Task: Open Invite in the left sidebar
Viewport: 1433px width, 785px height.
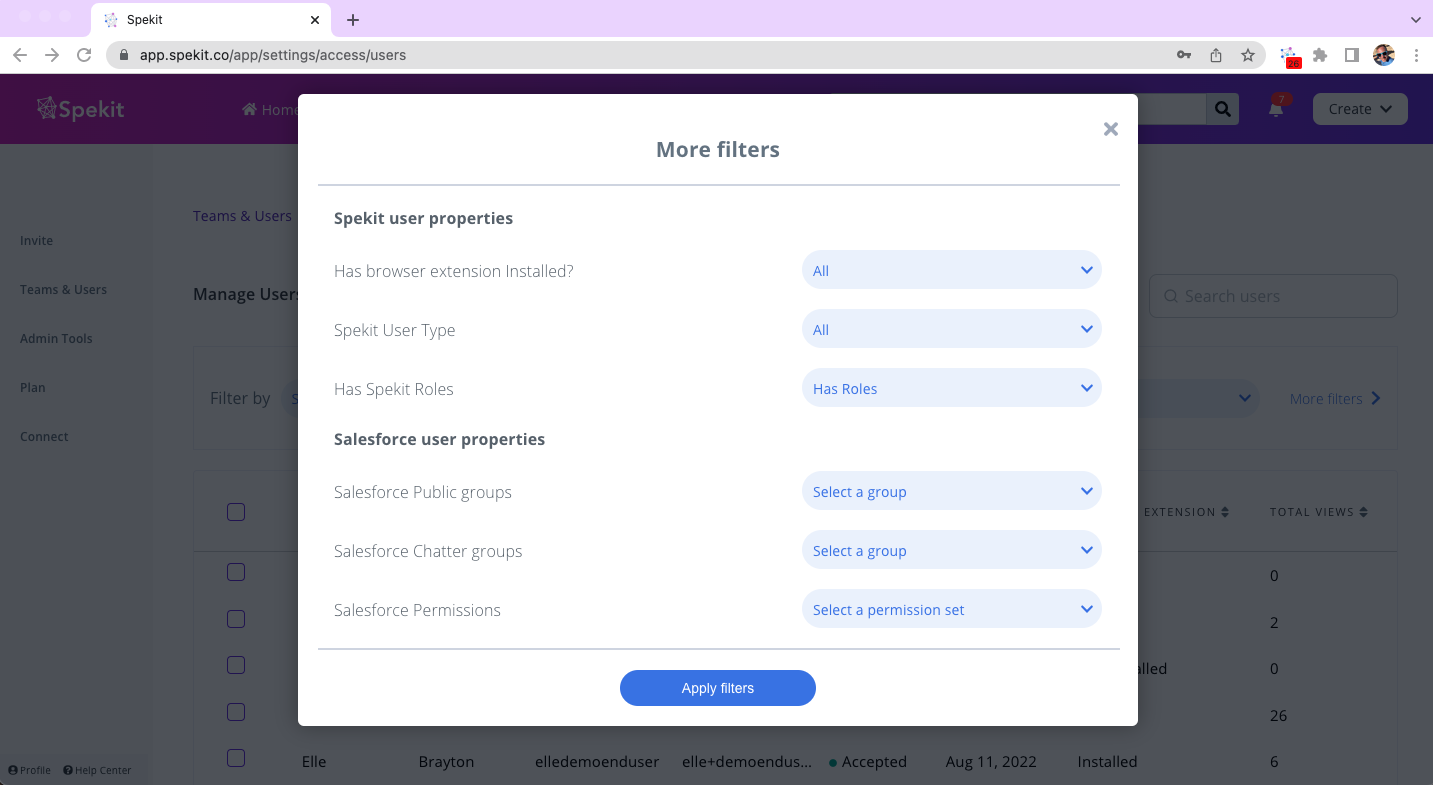Action: pos(37,241)
